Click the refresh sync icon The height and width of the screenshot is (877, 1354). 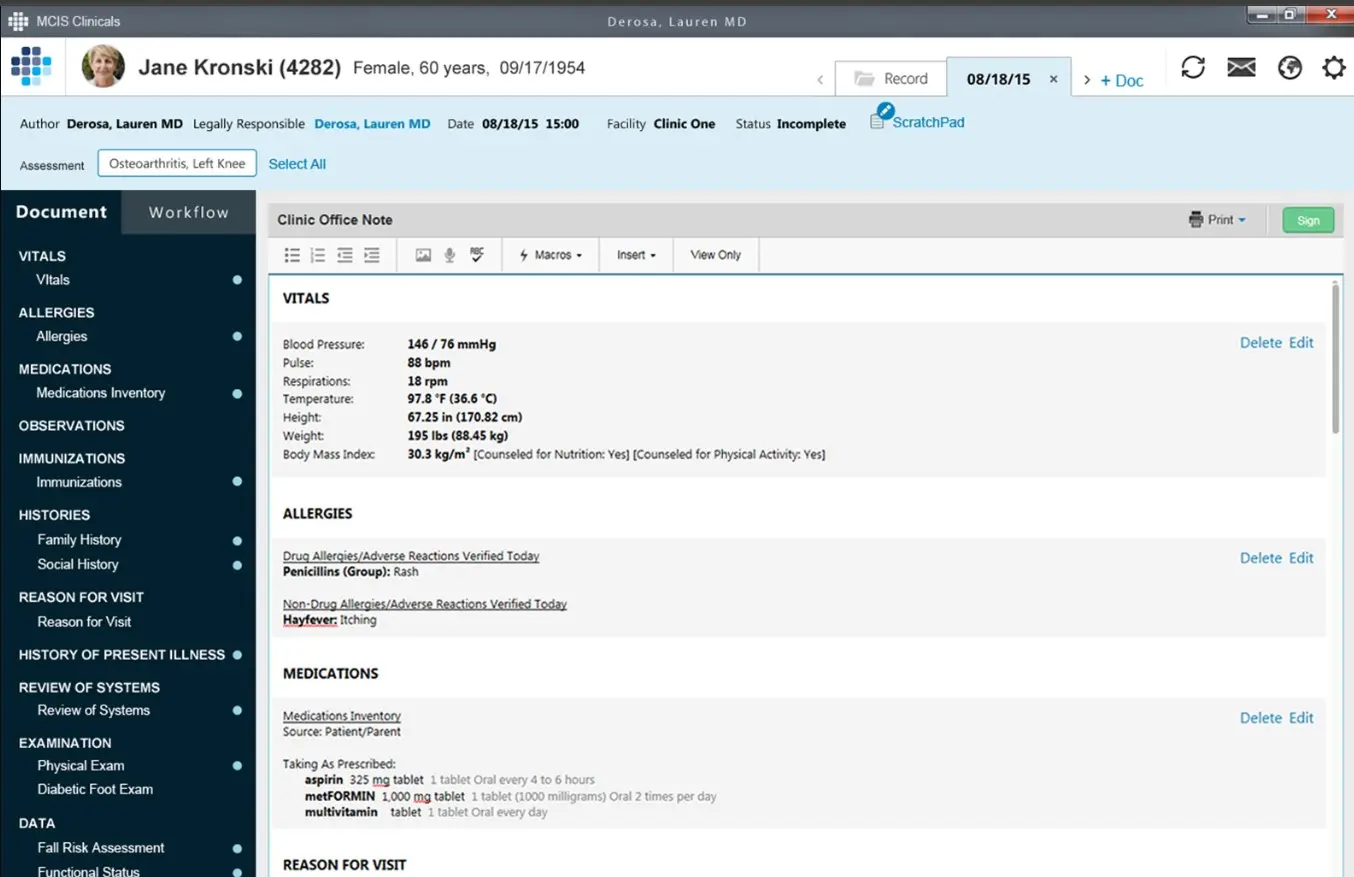[x=1193, y=67]
